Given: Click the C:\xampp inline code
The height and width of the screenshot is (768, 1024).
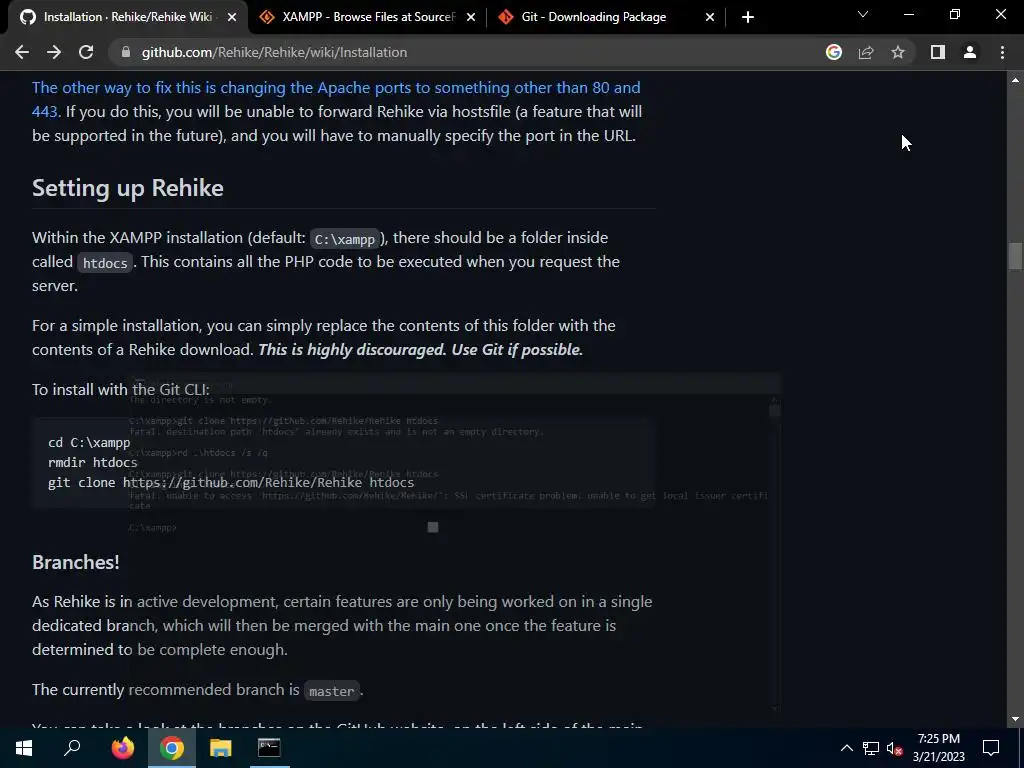Looking at the screenshot, I should 345,239.
